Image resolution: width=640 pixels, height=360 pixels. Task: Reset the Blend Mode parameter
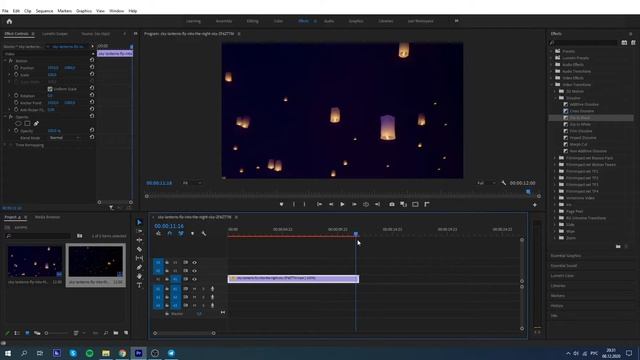(x=92, y=138)
